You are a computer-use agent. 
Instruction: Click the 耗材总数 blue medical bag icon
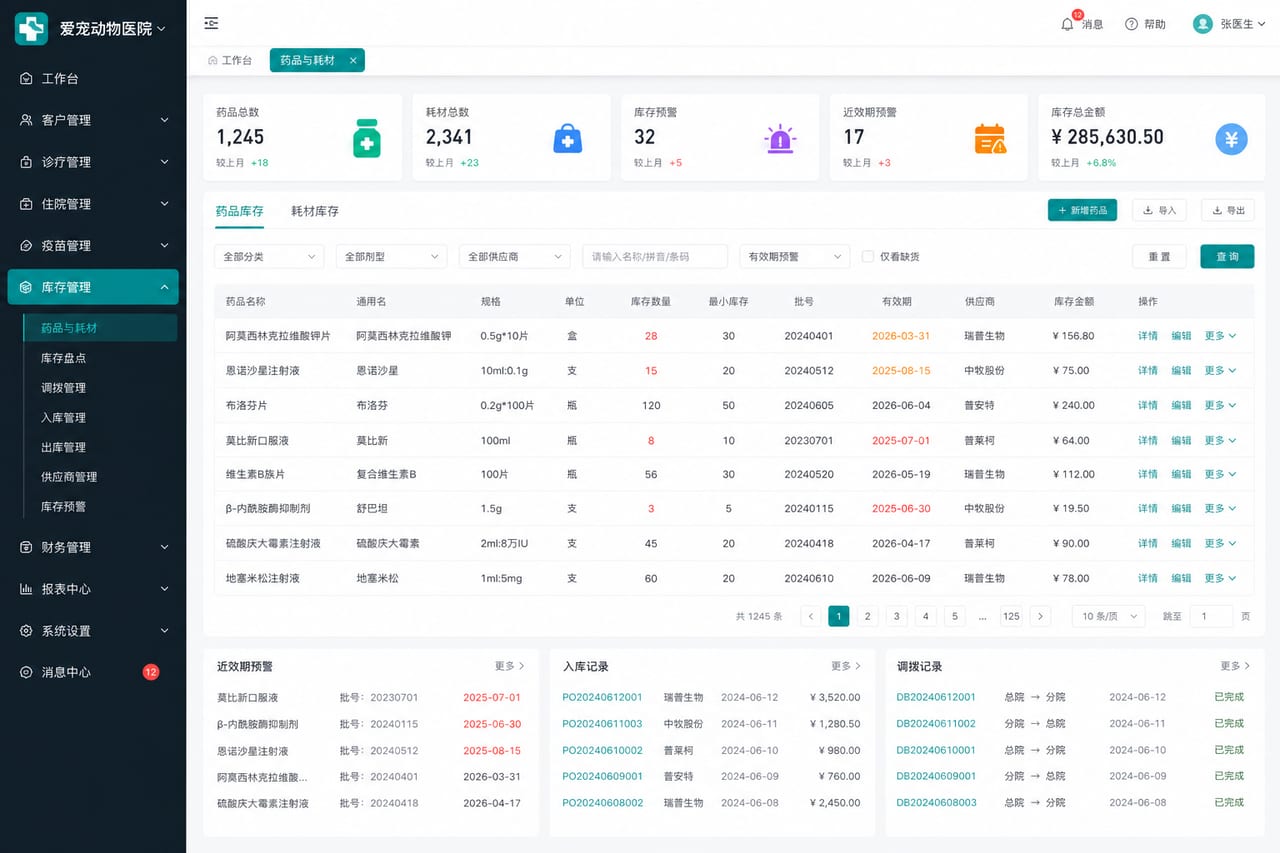pos(567,138)
